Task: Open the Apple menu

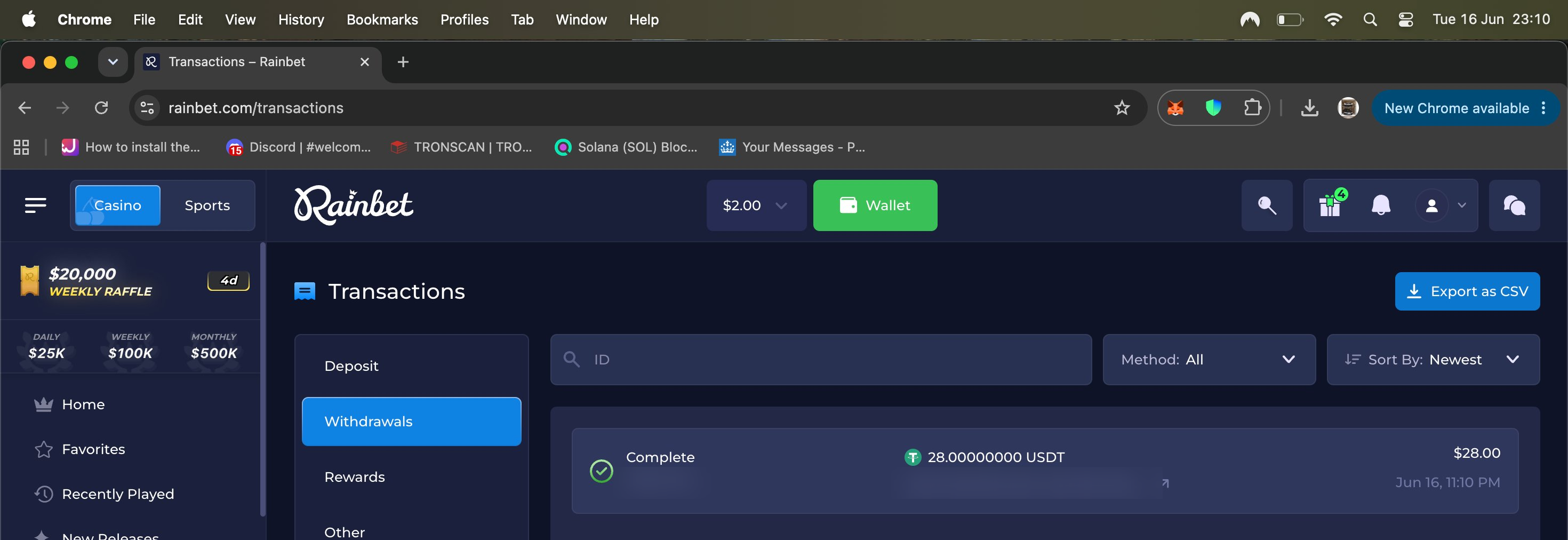Action: 29,20
